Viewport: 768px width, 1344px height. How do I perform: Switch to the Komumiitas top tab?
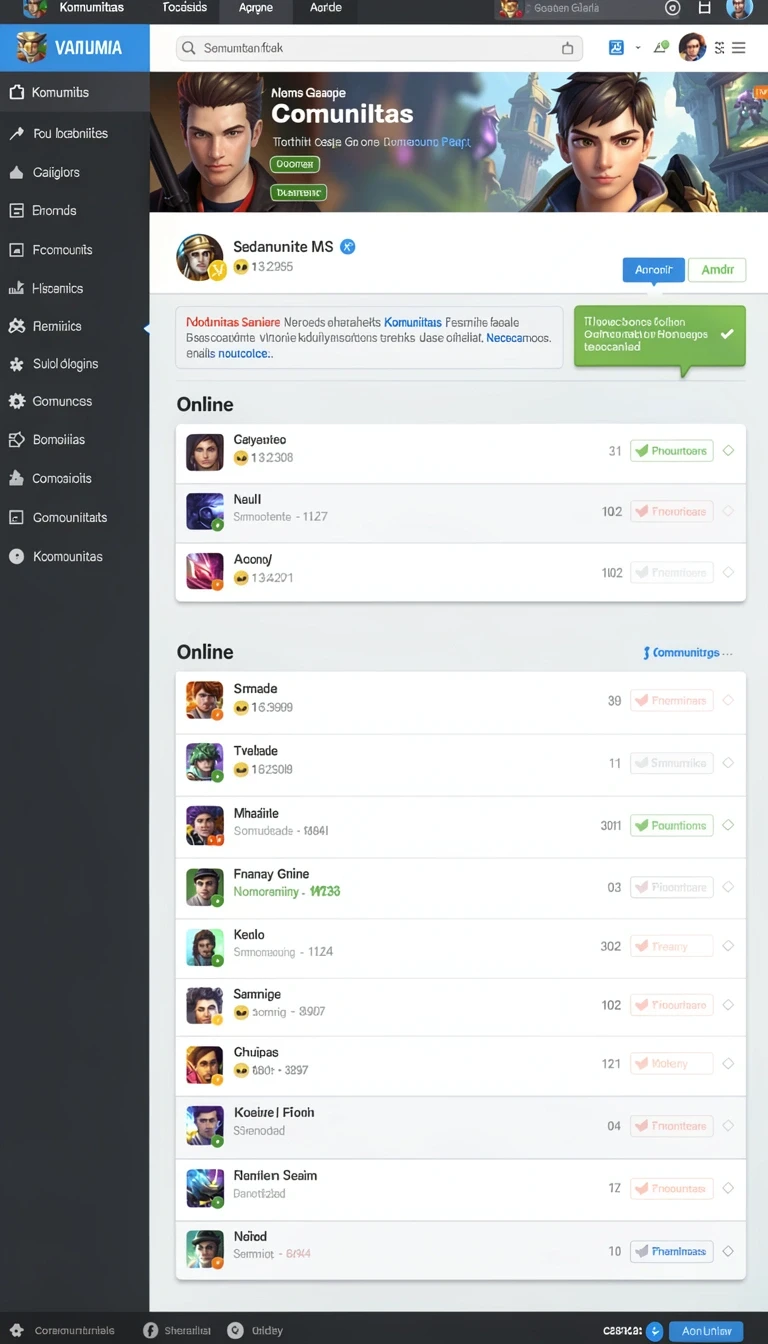pyautogui.click(x=91, y=8)
